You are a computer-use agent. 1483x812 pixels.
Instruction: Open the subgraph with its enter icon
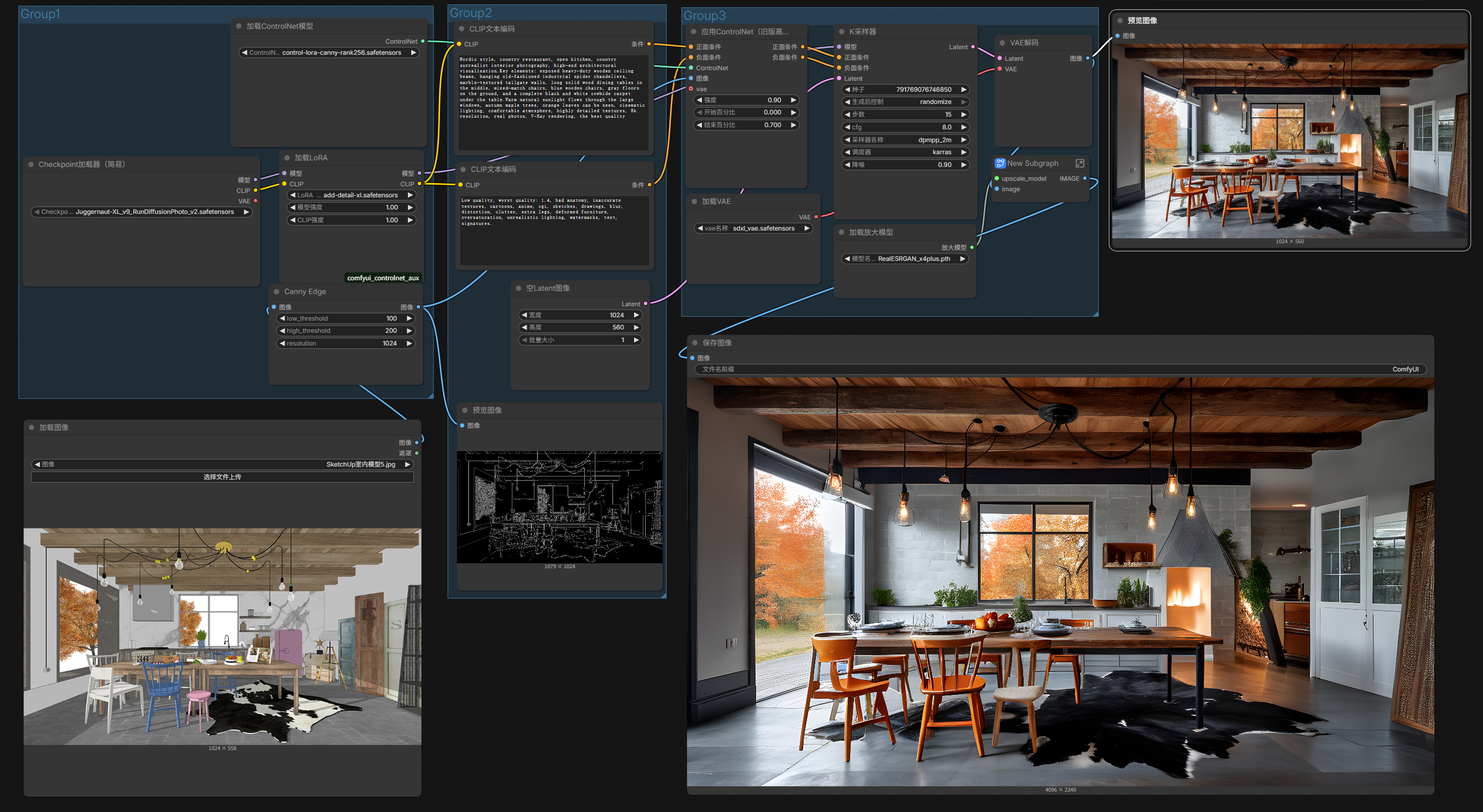(x=1080, y=164)
